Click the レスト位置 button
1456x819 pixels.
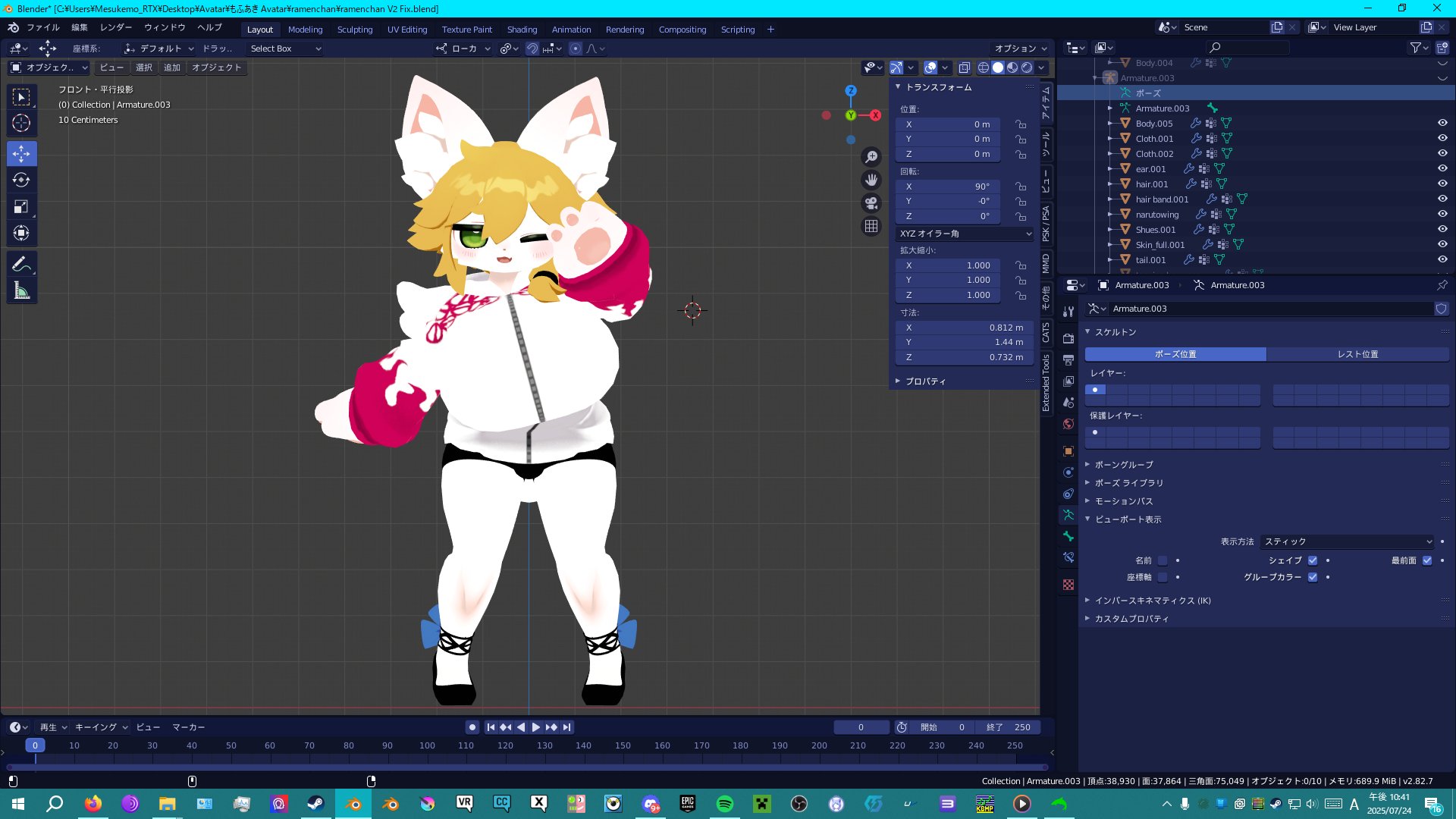coord(1358,354)
